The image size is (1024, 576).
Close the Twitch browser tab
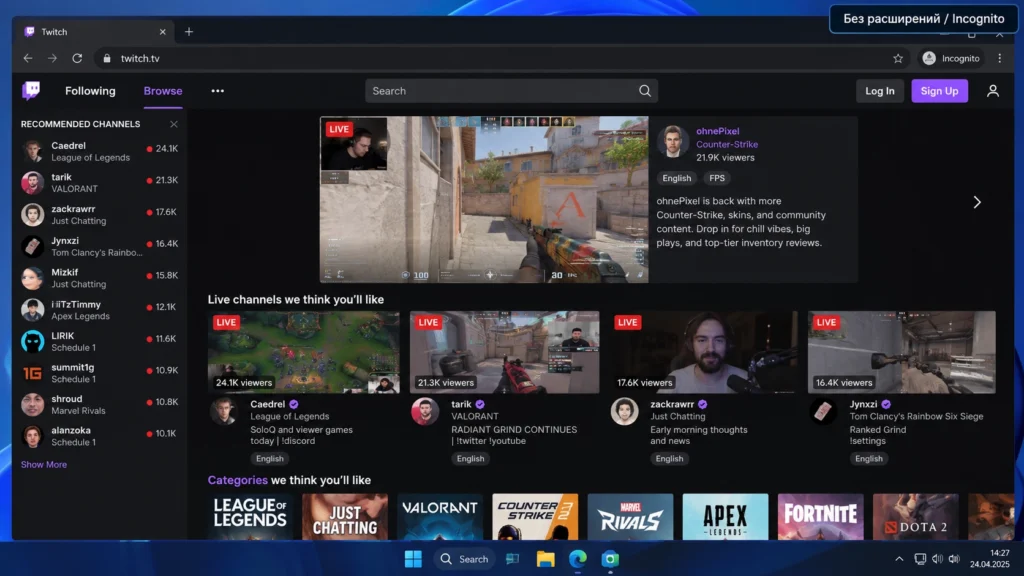tap(163, 31)
